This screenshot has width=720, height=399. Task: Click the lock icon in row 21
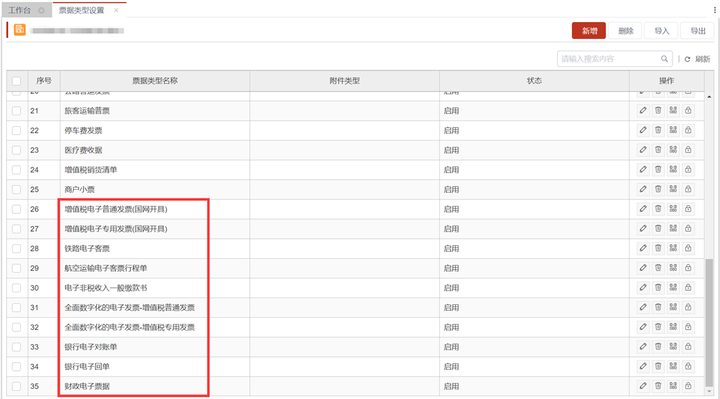pyautogui.click(x=688, y=110)
